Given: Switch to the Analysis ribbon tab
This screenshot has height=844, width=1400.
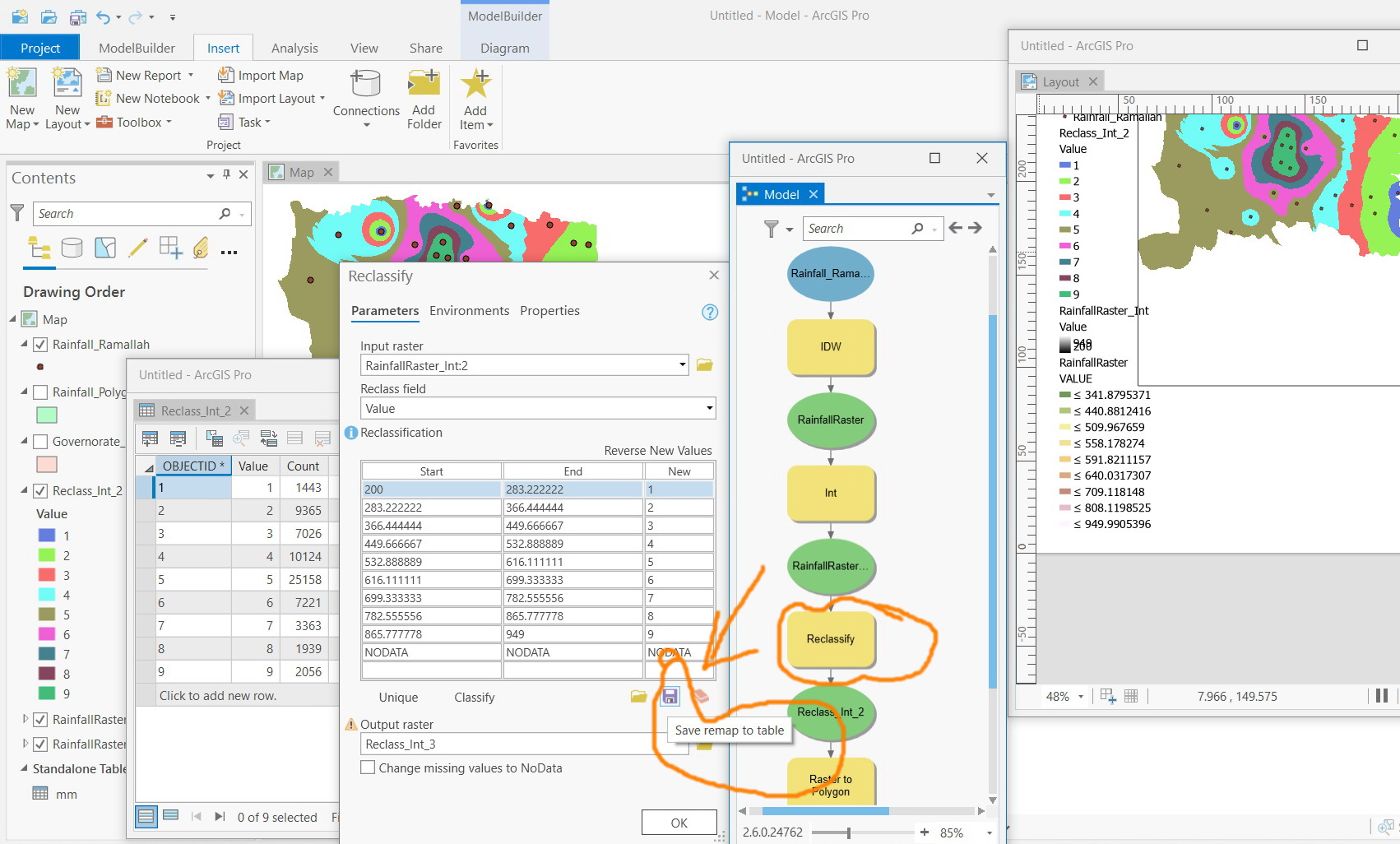Looking at the screenshot, I should pyautogui.click(x=294, y=49).
